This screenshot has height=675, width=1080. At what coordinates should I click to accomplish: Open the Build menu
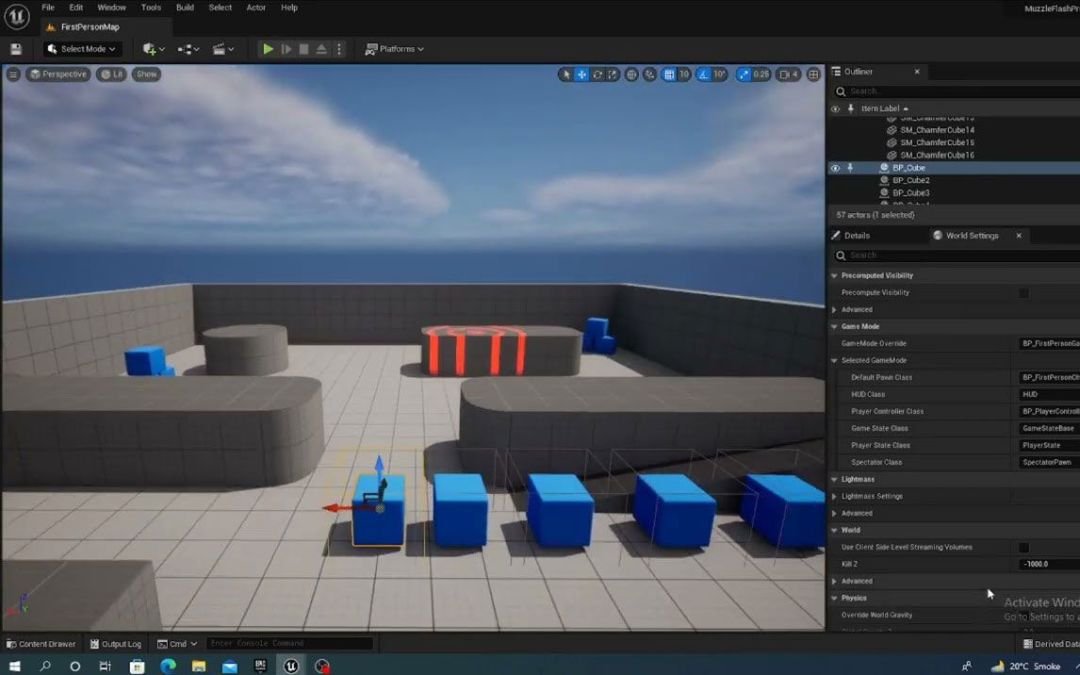[x=185, y=8]
